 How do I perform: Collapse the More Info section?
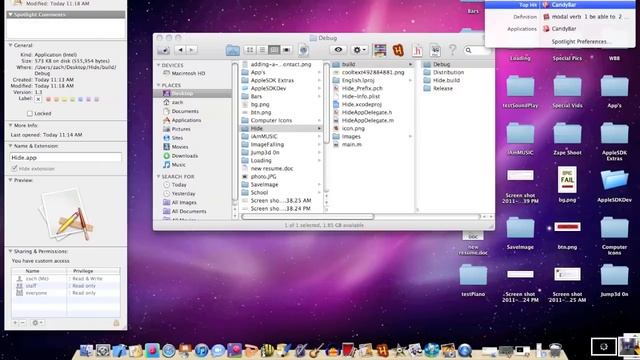11,125
